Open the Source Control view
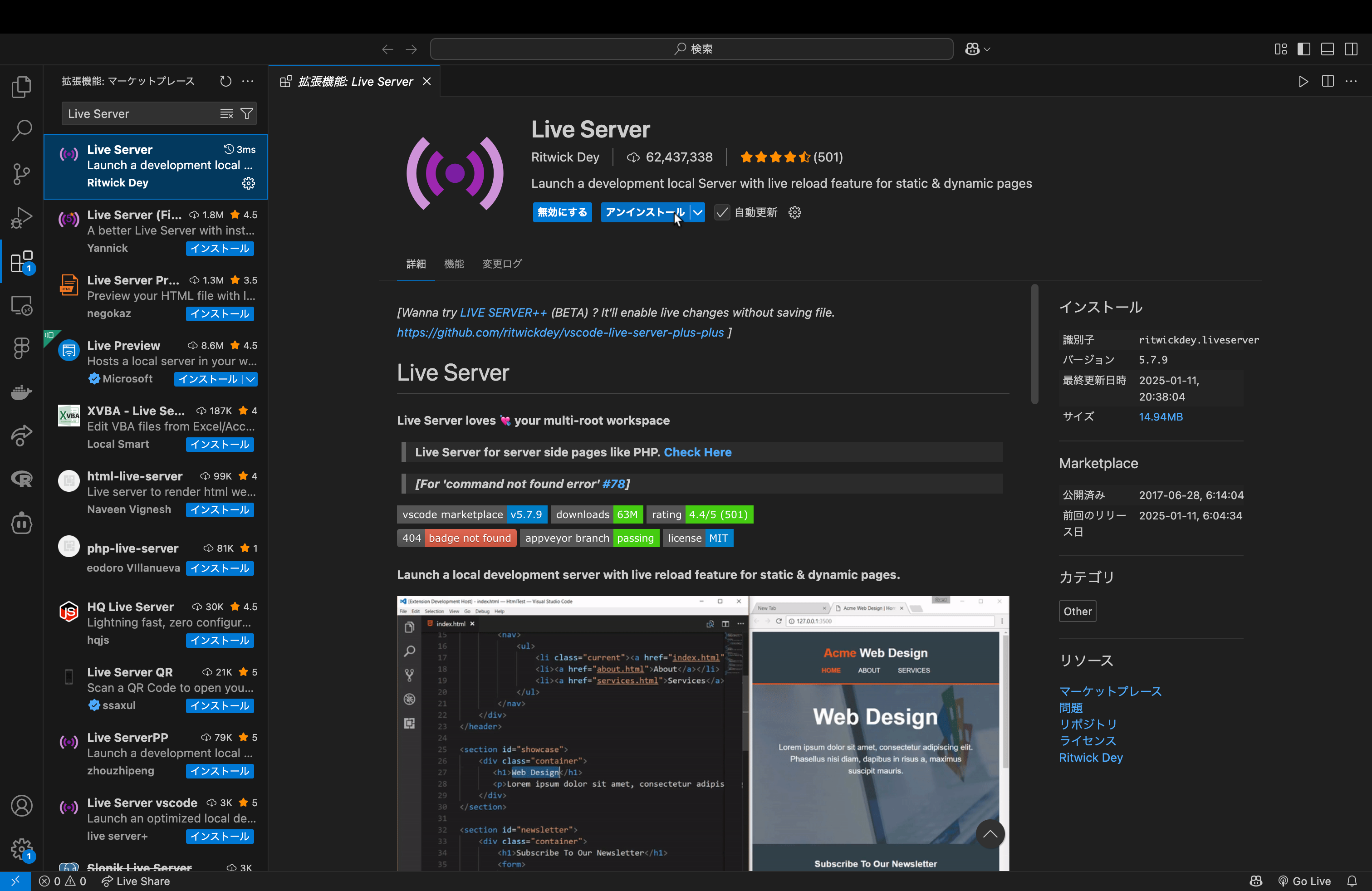The width and height of the screenshot is (1372, 891). [21, 174]
